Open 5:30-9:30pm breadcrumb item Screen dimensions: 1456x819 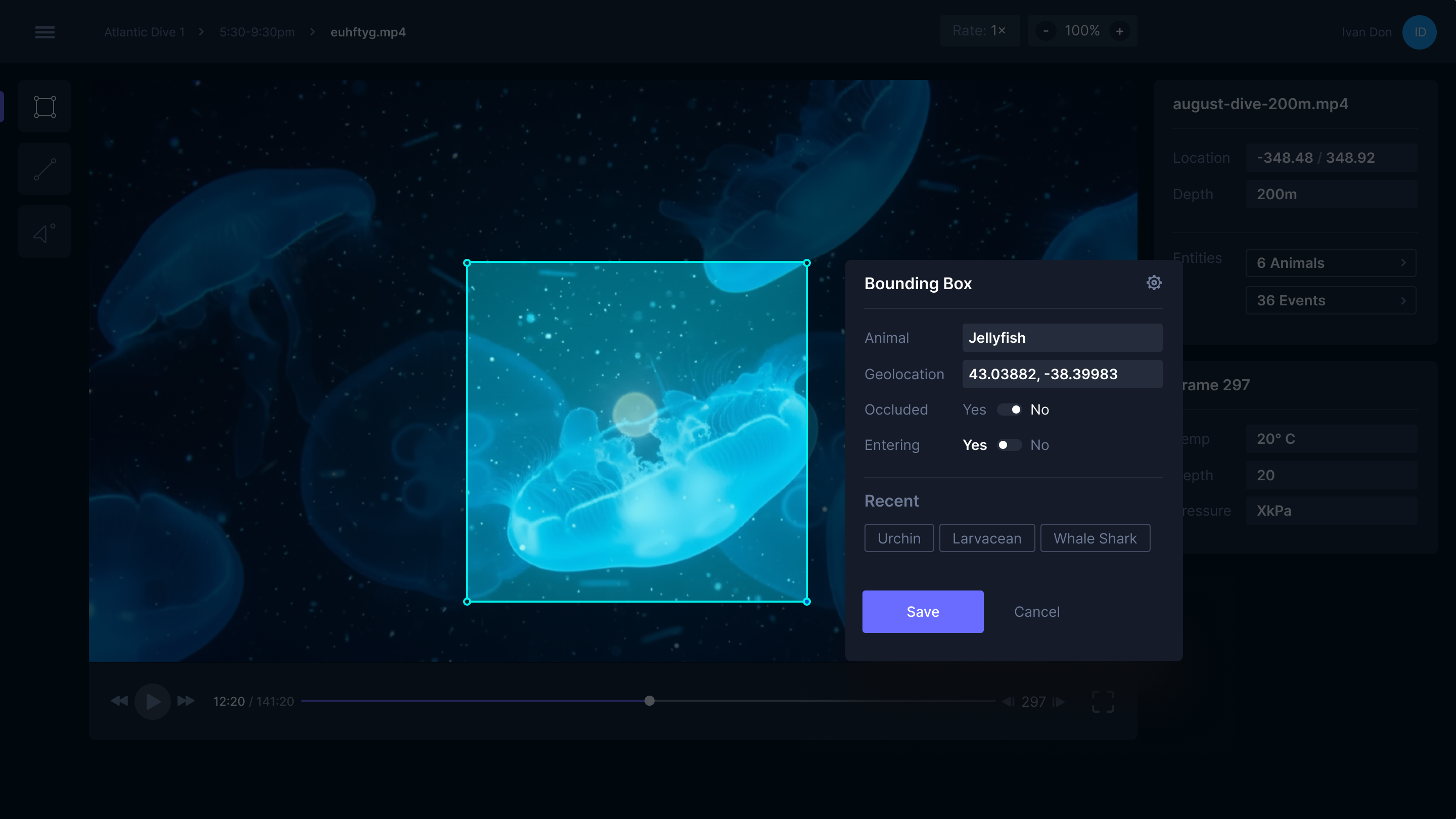pyautogui.click(x=257, y=32)
